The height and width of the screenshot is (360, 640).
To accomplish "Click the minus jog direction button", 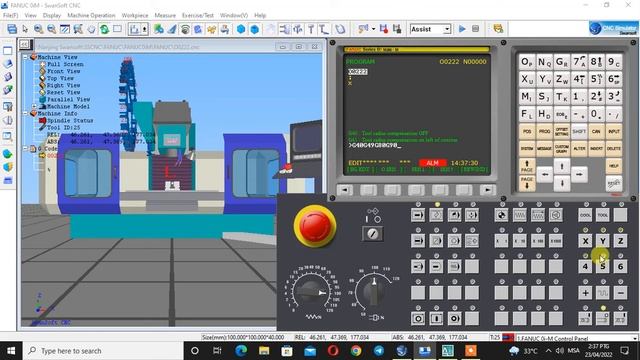I will [x=620, y=293].
